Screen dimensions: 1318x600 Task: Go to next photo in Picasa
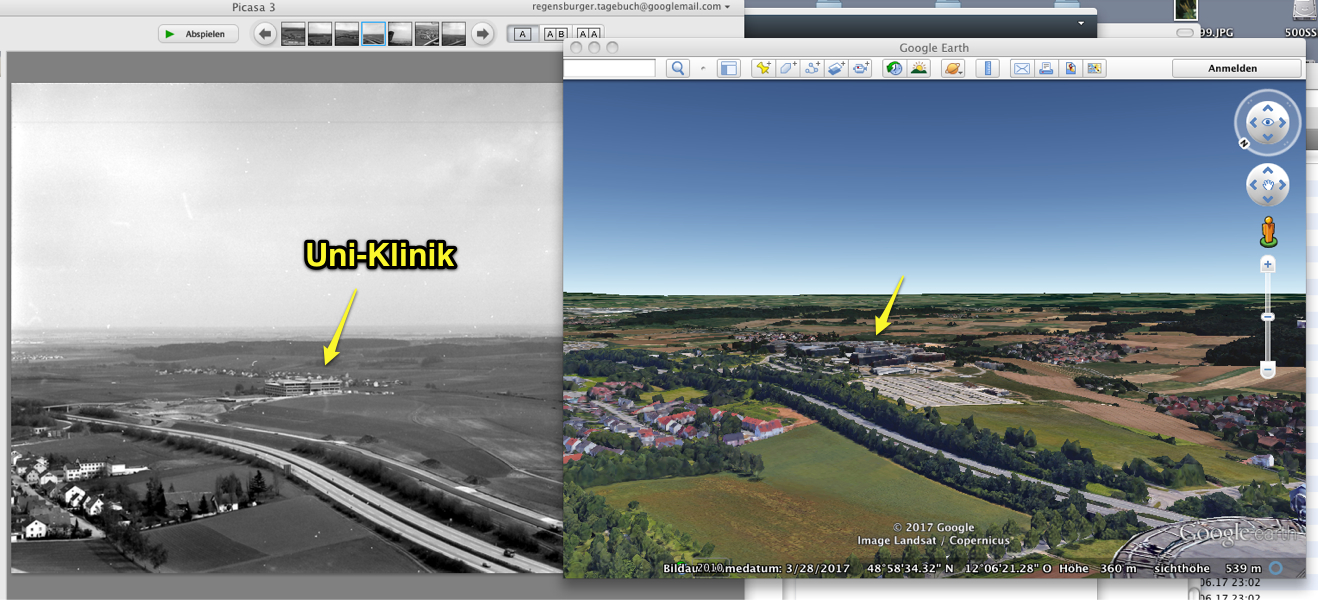[482, 34]
